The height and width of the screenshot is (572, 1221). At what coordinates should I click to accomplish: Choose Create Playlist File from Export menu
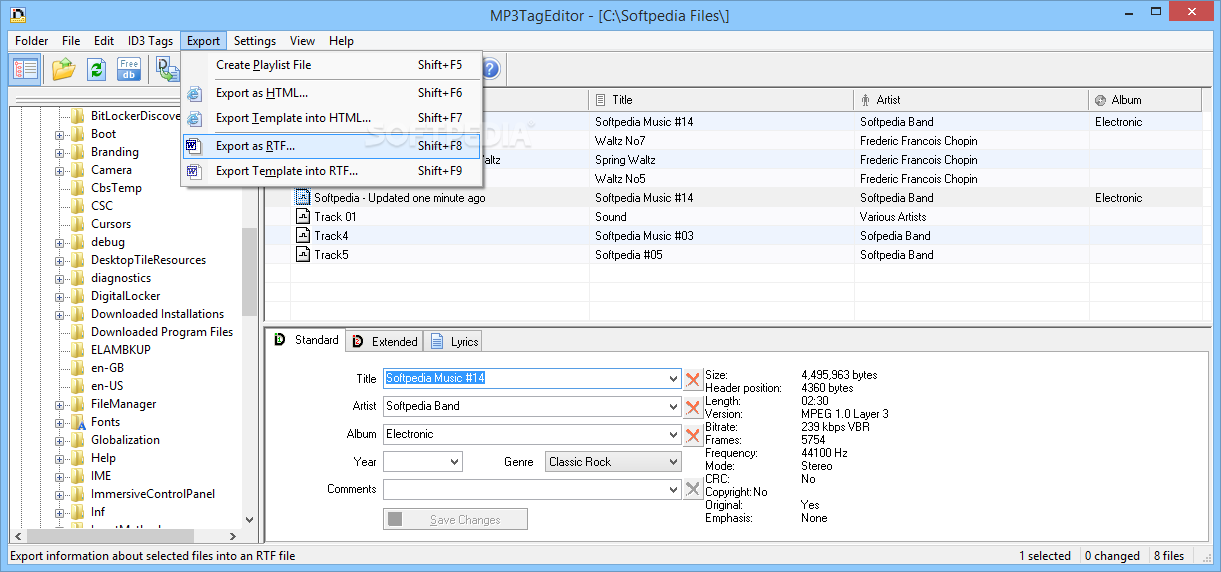point(331,65)
